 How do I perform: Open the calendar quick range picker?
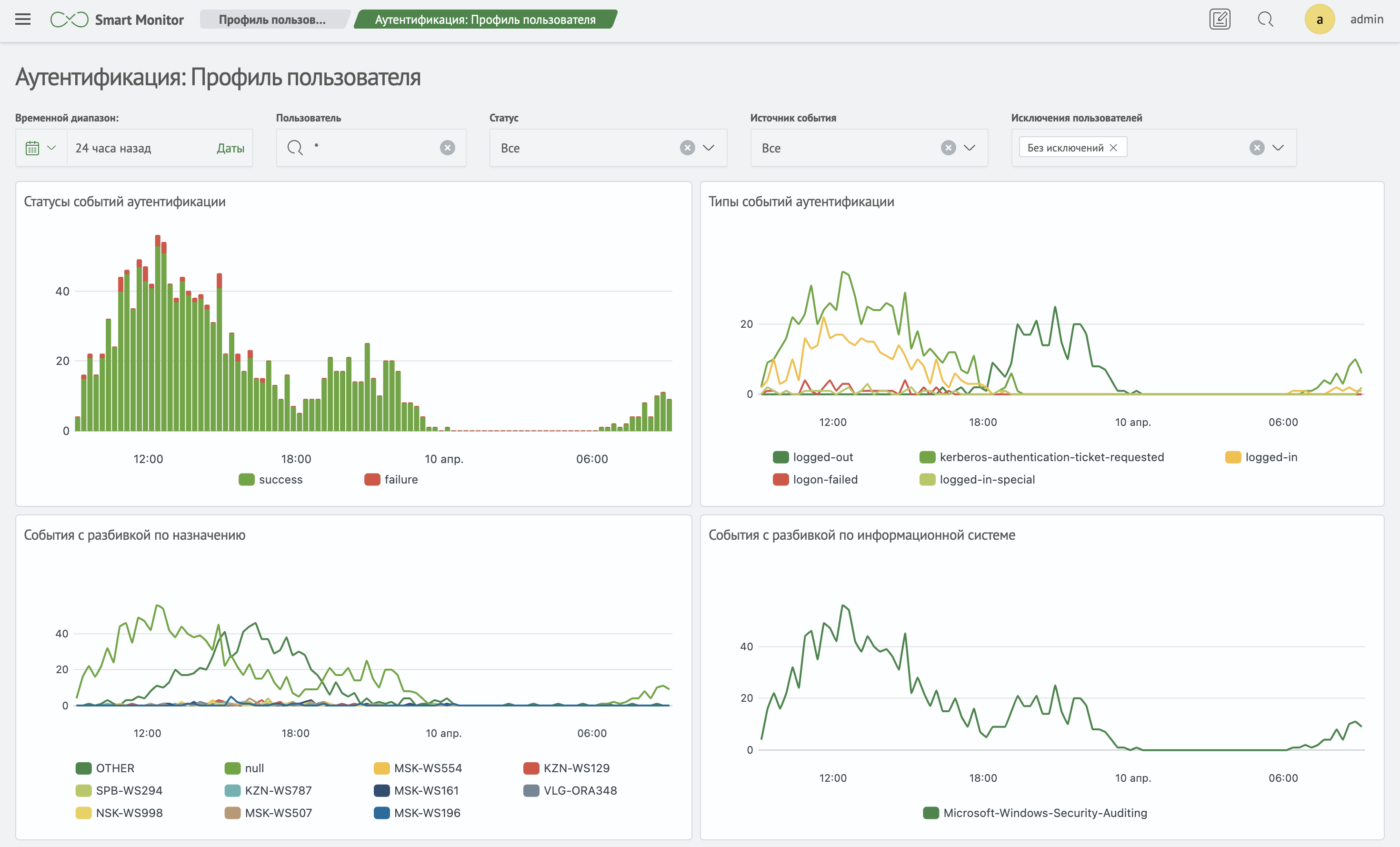(41, 148)
